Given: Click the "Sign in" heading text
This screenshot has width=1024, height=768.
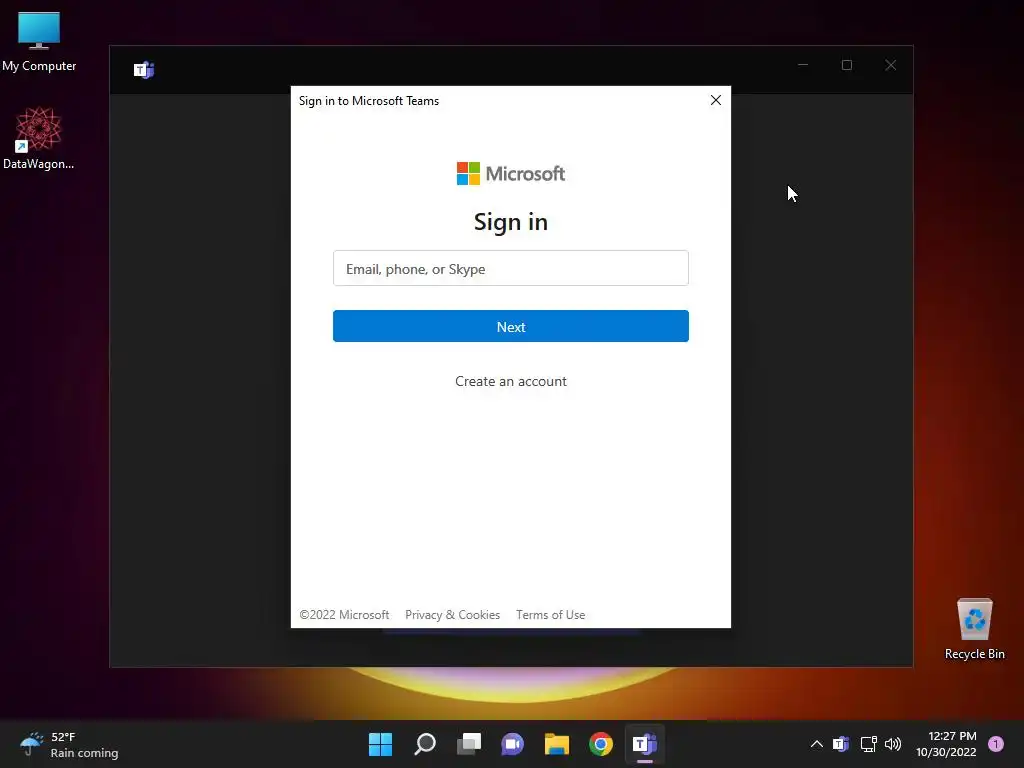Looking at the screenshot, I should [511, 222].
